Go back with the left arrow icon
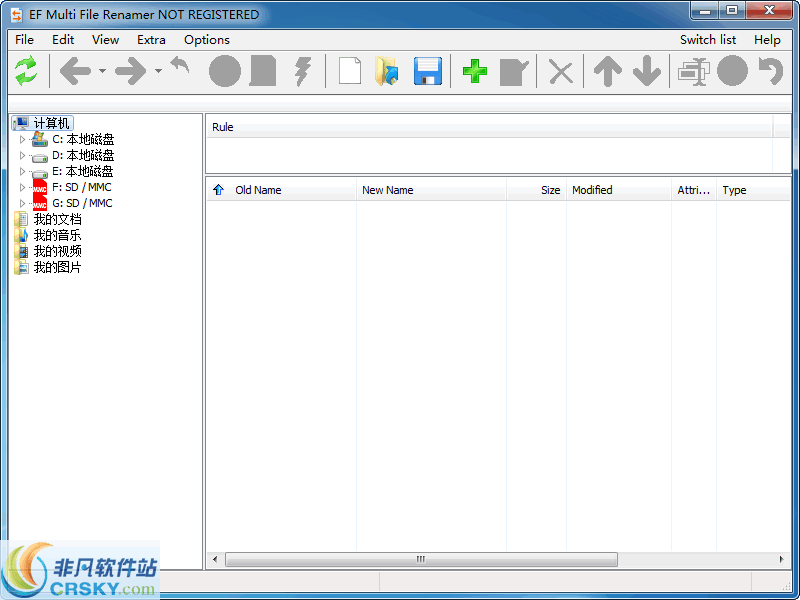Image resolution: width=800 pixels, height=600 pixels. [75, 71]
